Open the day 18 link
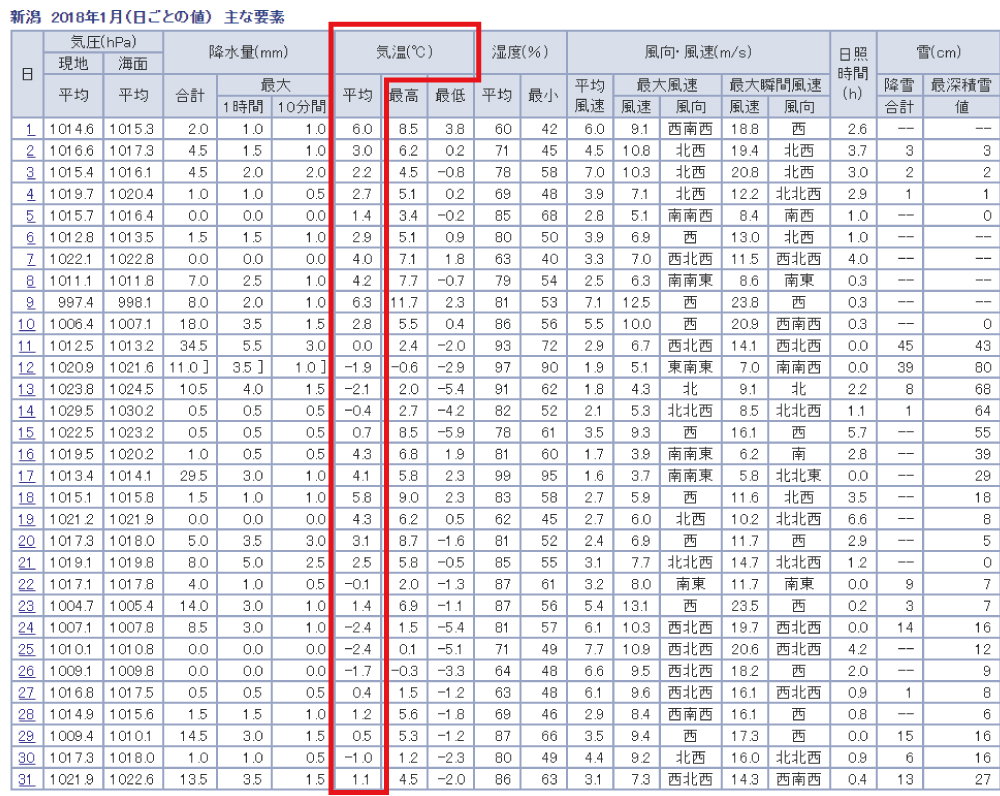Screen dimensions: 1000x796 tap(30, 497)
